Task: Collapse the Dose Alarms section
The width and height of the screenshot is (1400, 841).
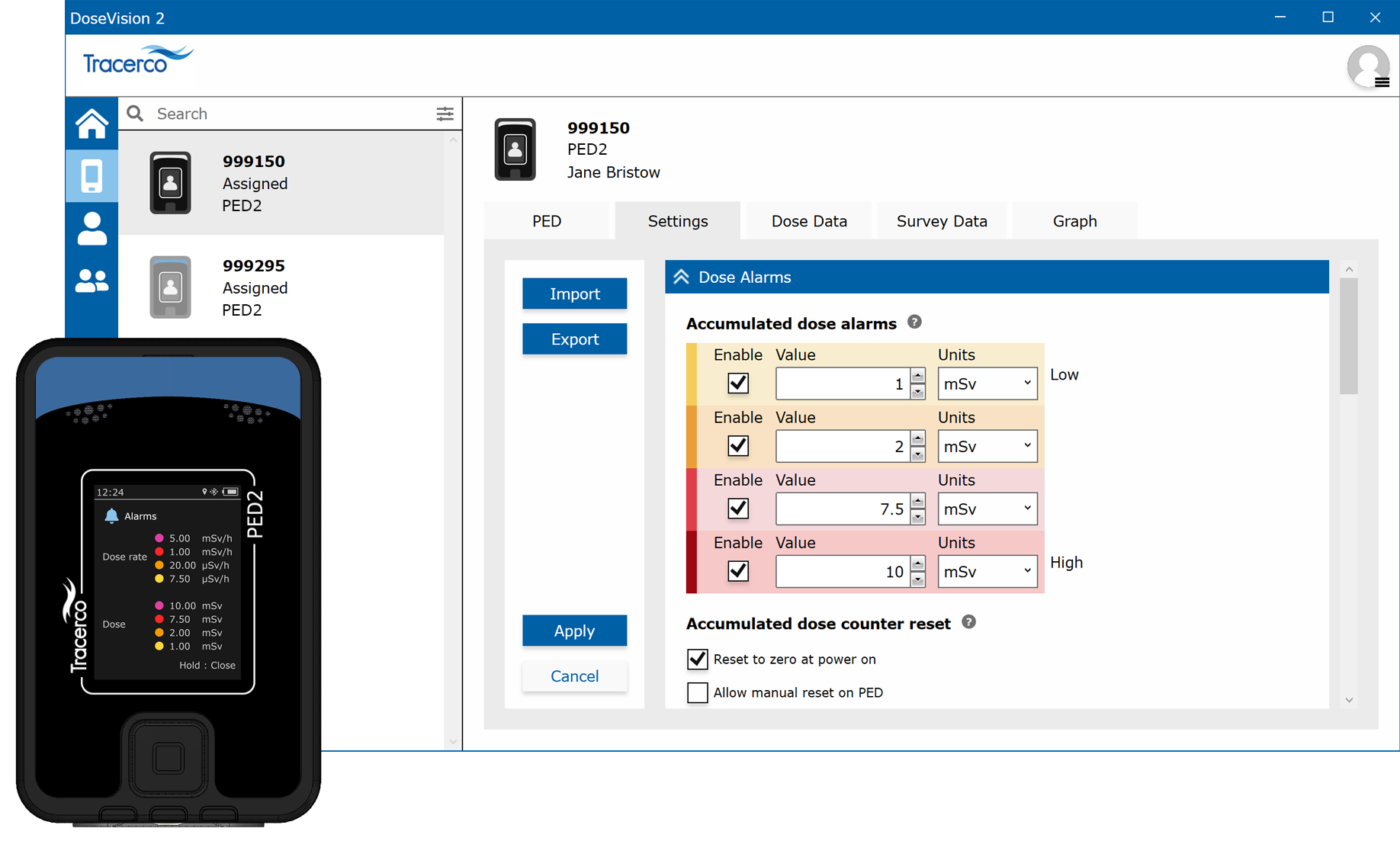Action: pos(682,278)
